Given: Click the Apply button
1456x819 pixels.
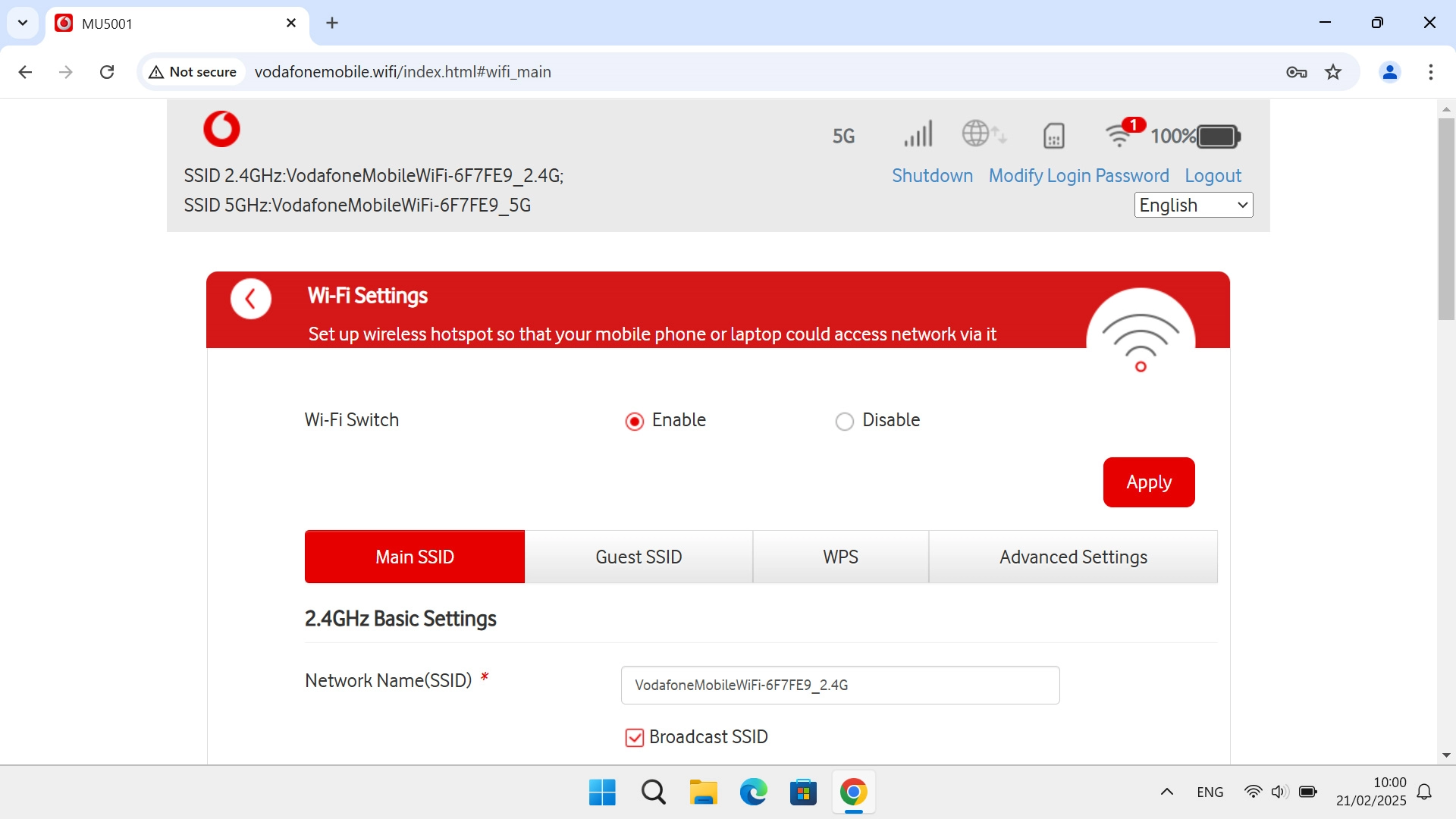Looking at the screenshot, I should pyautogui.click(x=1148, y=482).
